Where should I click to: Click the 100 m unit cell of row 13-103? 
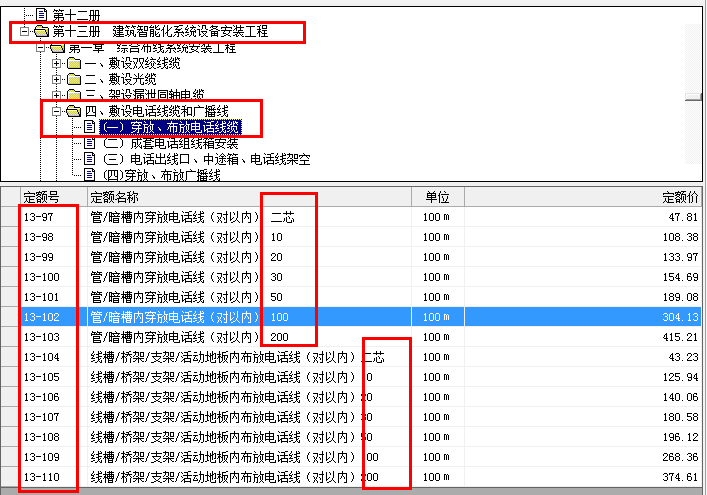pyautogui.click(x=438, y=337)
